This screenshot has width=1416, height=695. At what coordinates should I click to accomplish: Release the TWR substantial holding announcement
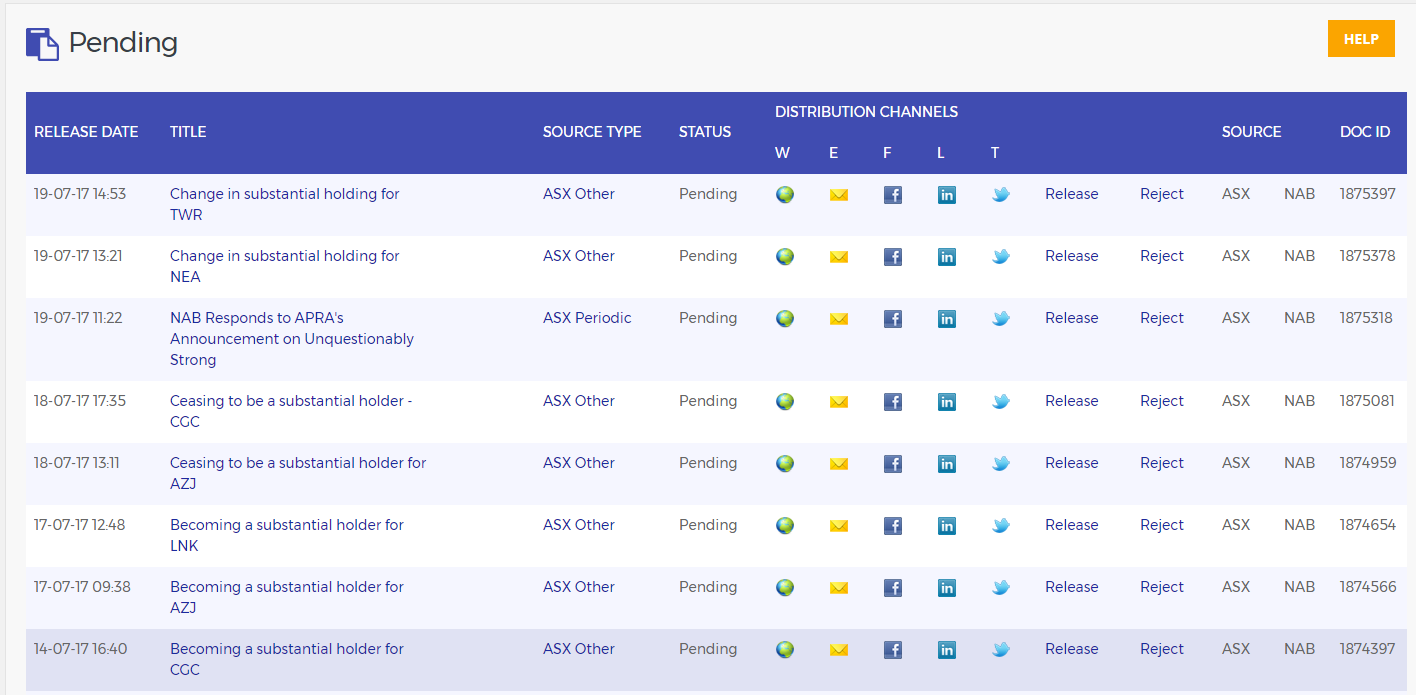point(1071,194)
